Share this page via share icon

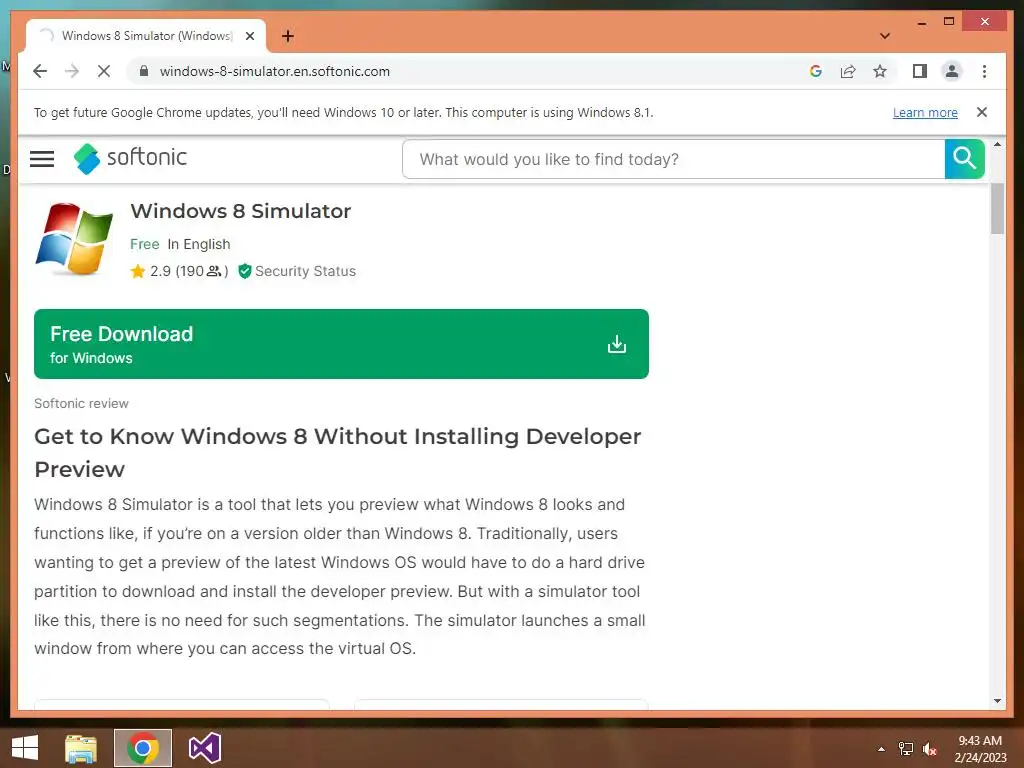848,71
